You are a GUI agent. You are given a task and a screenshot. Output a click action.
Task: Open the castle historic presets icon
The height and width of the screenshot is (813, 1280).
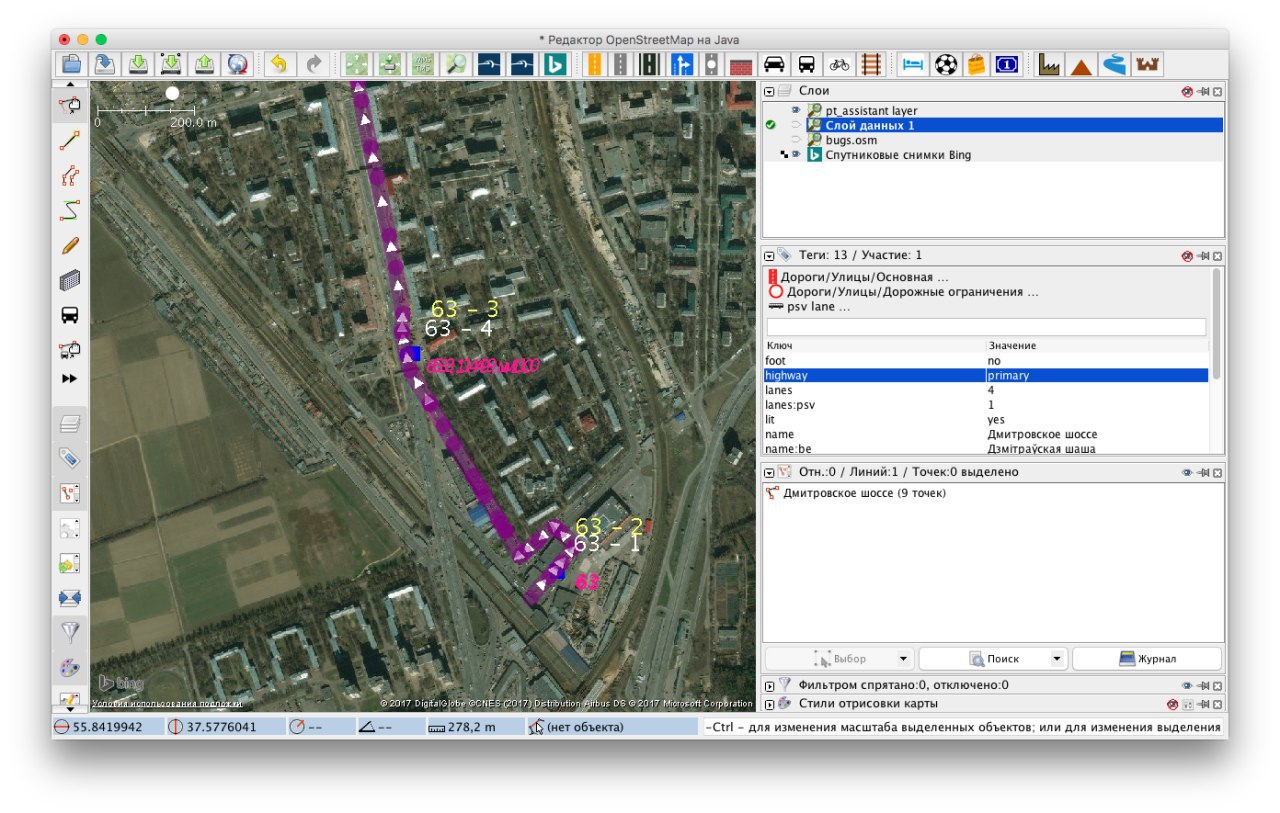[1147, 65]
